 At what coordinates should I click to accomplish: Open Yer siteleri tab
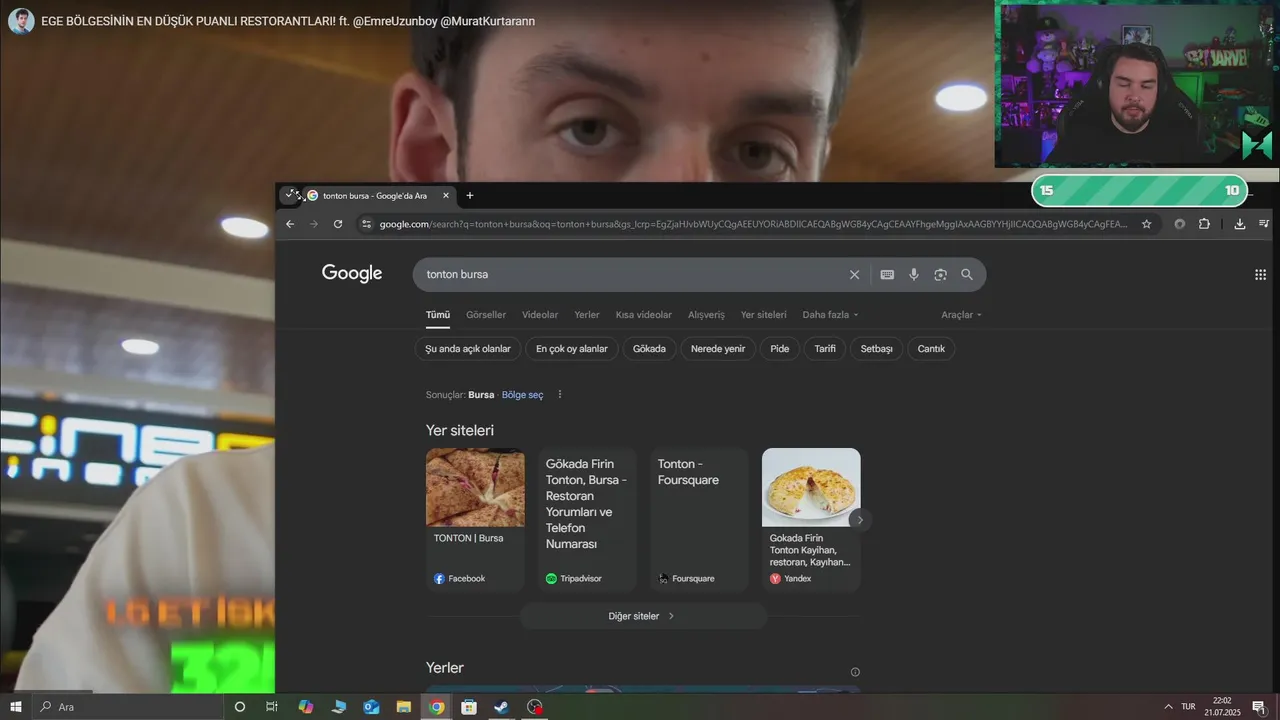764,315
